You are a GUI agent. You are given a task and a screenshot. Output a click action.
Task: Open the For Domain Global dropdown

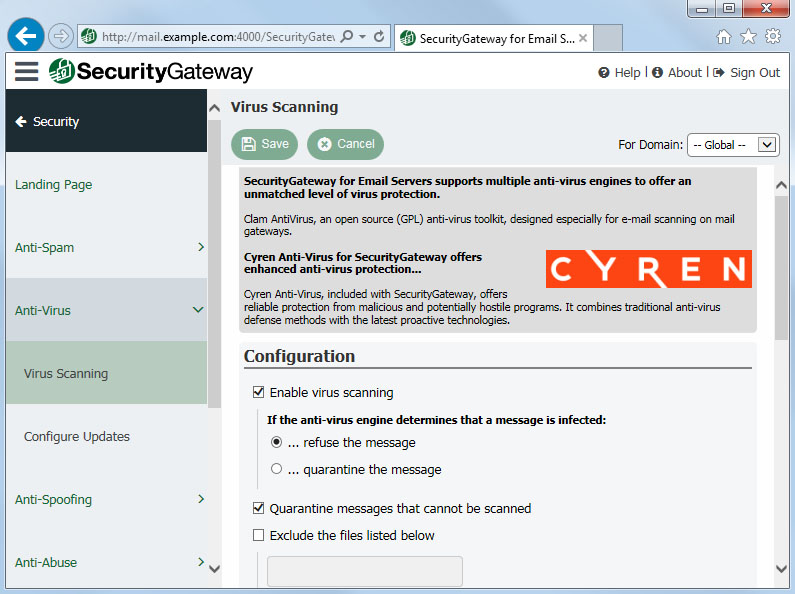pos(733,145)
